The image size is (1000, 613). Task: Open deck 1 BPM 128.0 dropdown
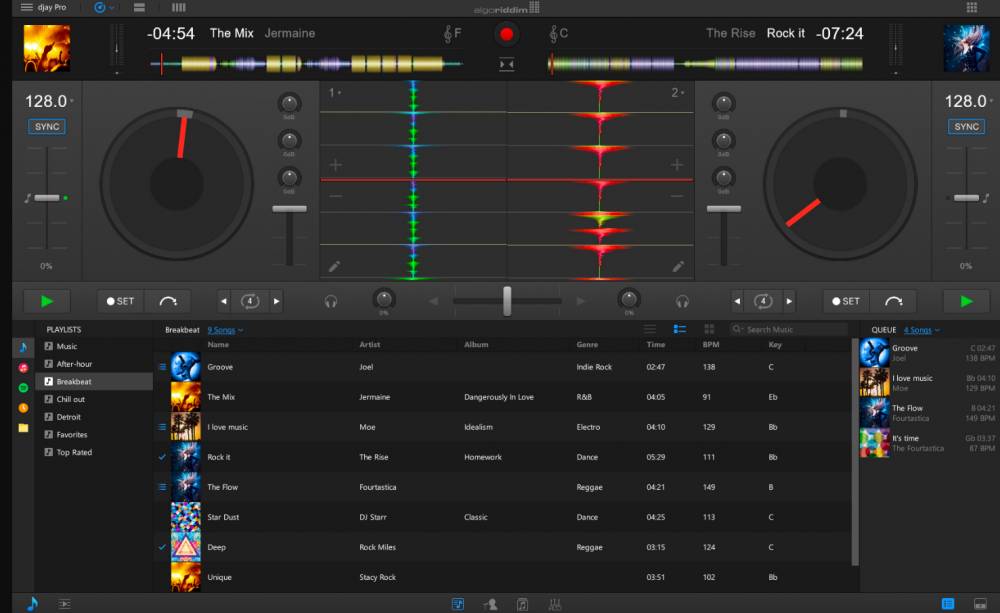click(x=49, y=101)
